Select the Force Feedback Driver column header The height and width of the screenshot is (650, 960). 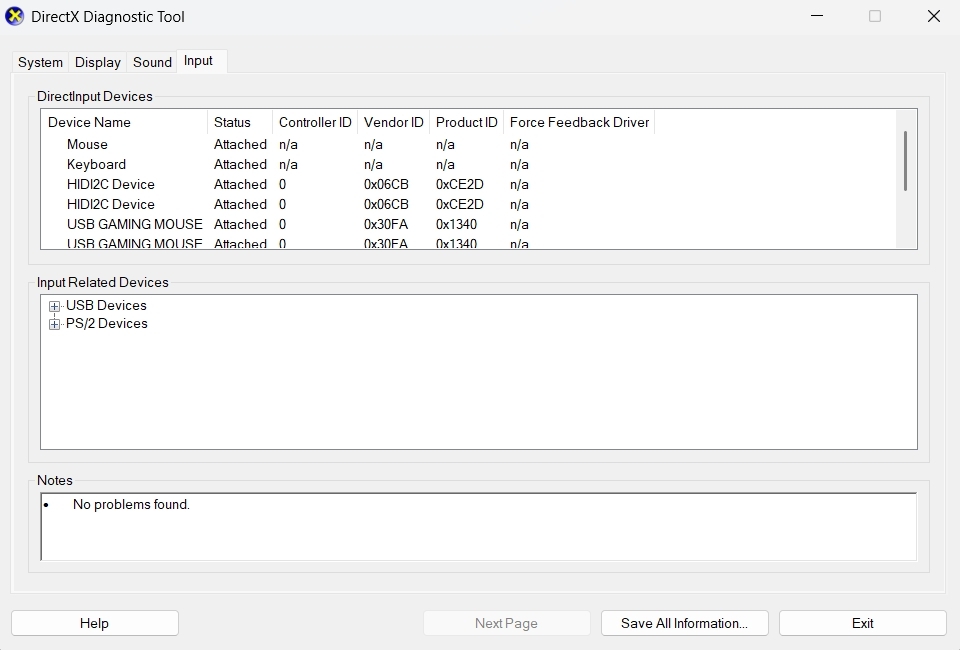pos(579,122)
